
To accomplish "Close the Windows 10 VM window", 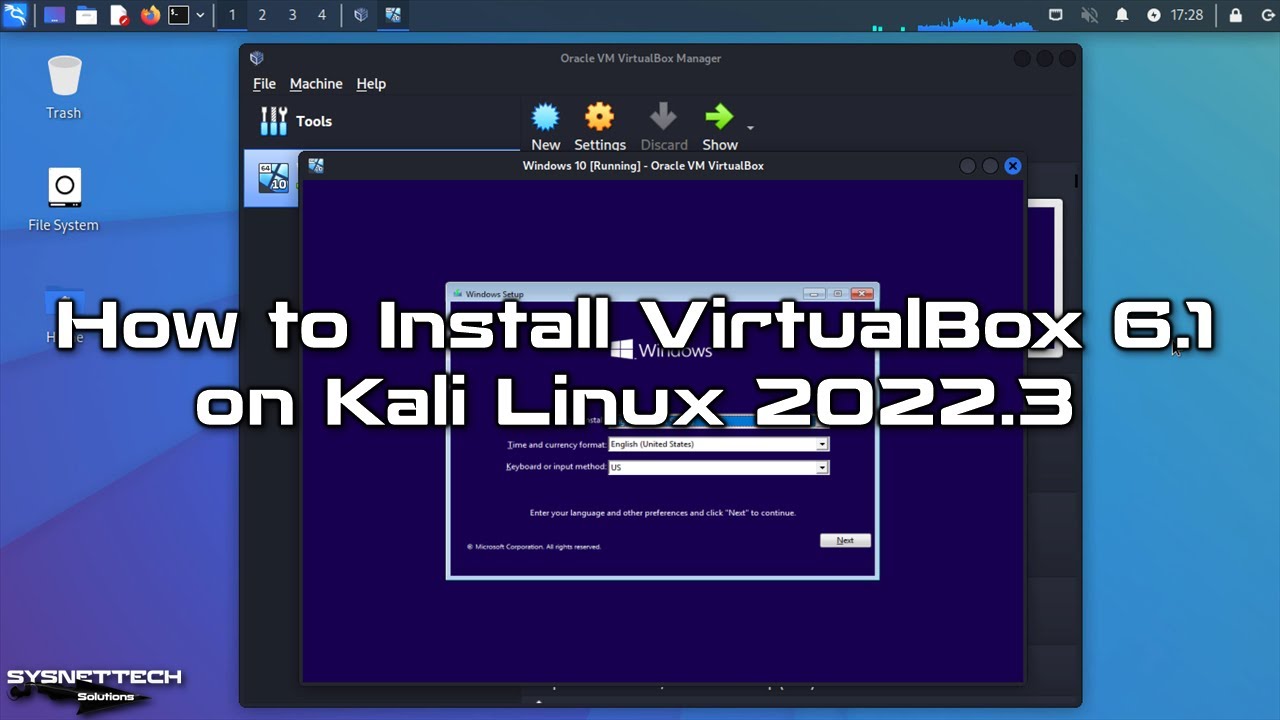I will click(x=1013, y=166).
